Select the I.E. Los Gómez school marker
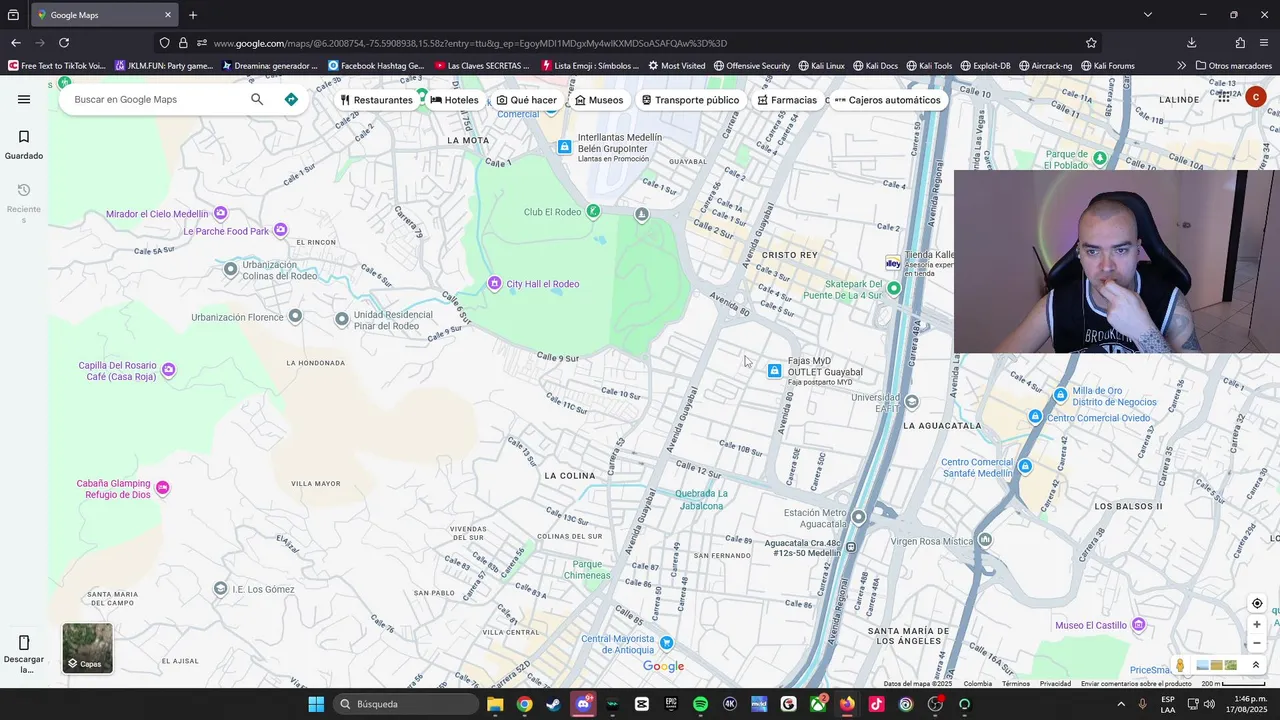The height and width of the screenshot is (720, 1280). point(221,588)
